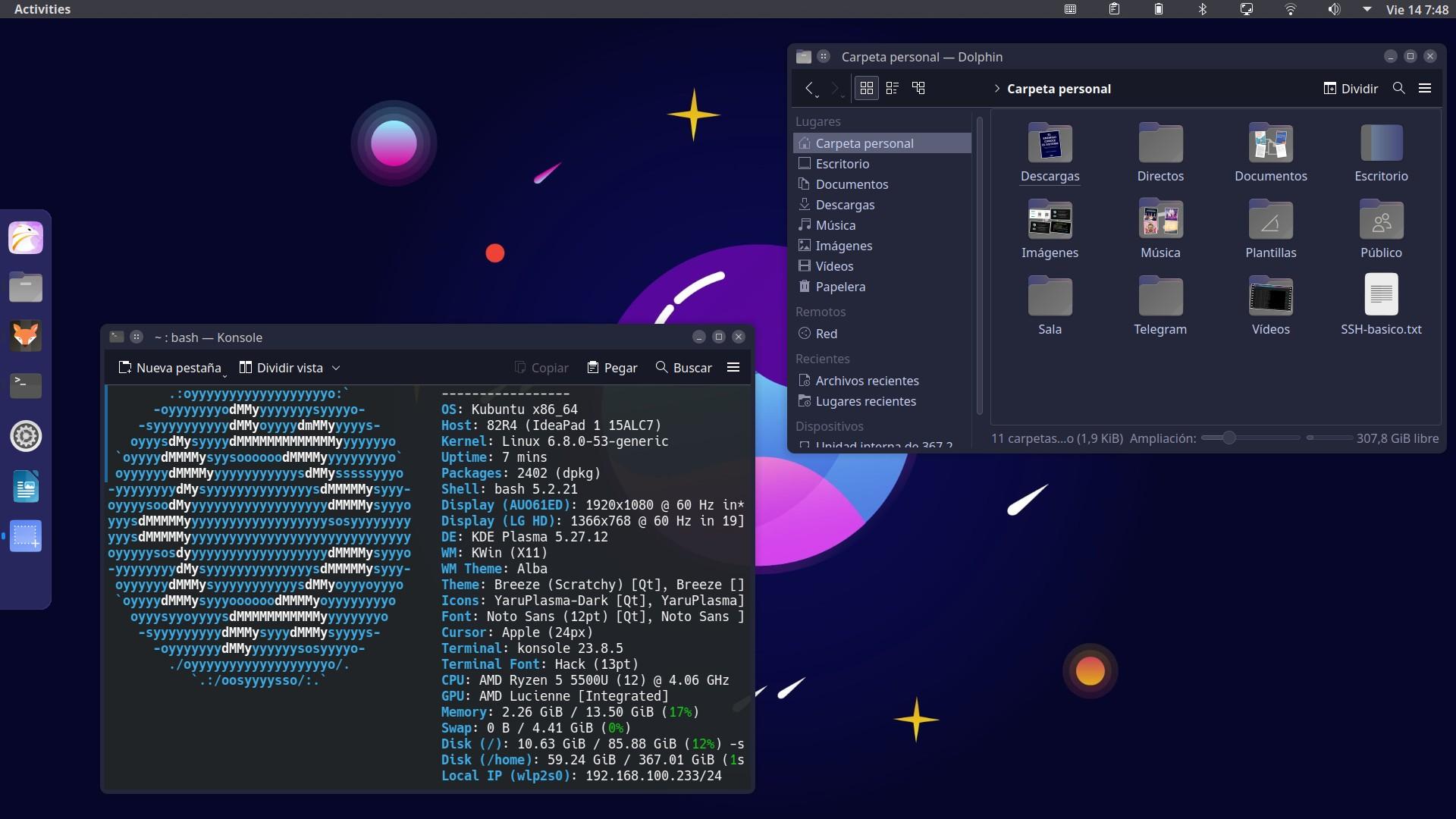The width and height of the screenshot is (1456, 819).
Task: Click the clock Vie 14 7:48
Action: [1417, 9]
